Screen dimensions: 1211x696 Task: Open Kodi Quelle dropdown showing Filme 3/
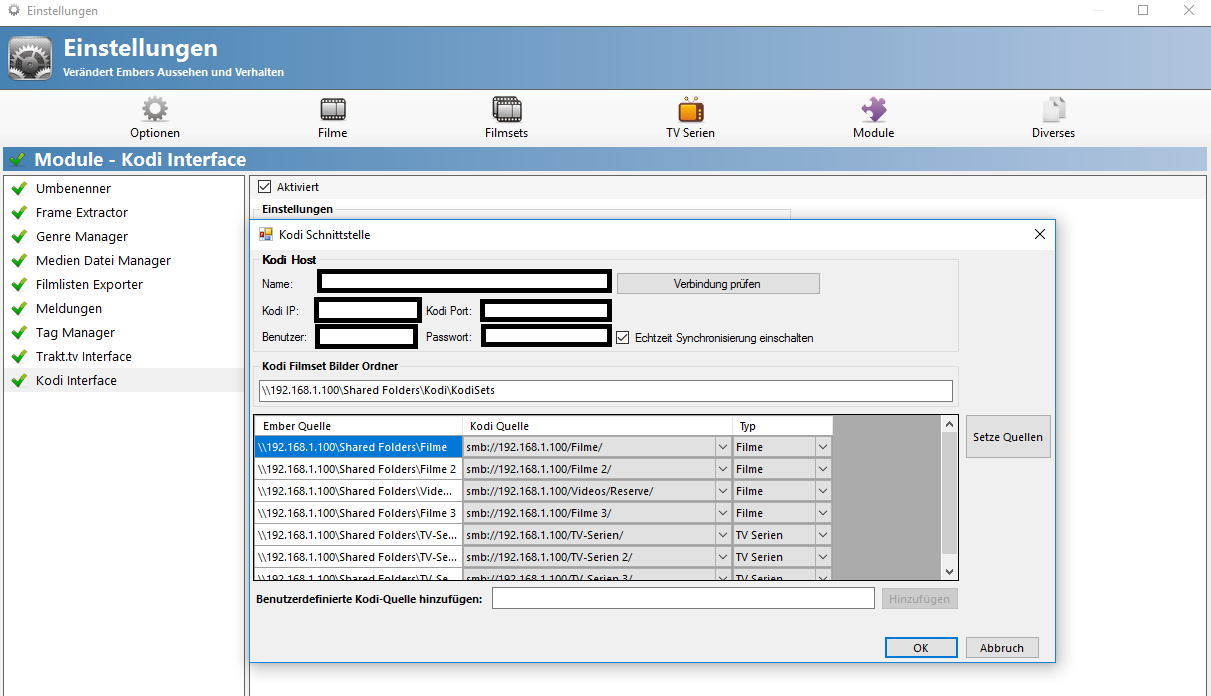723,513
